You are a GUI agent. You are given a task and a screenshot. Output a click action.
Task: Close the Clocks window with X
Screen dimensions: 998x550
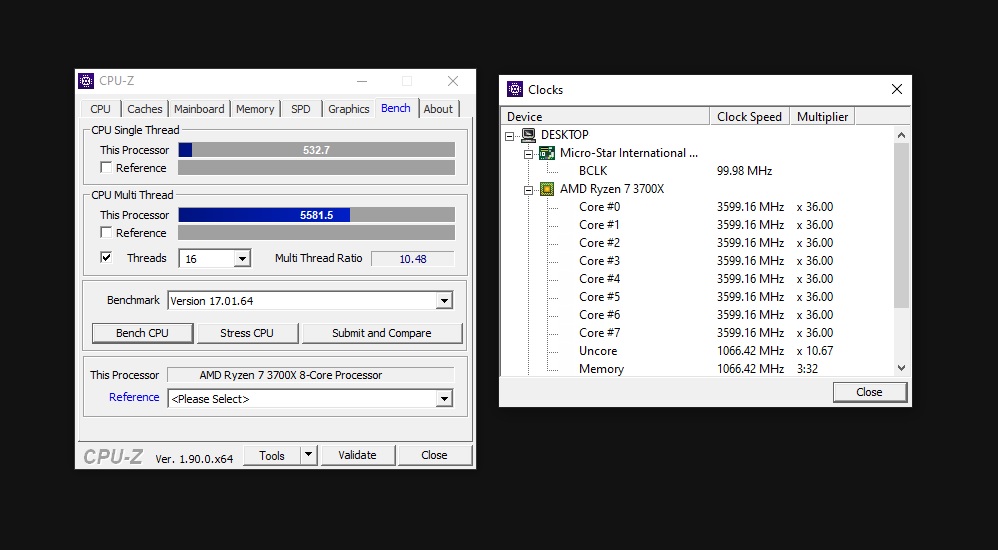[897, 89]
